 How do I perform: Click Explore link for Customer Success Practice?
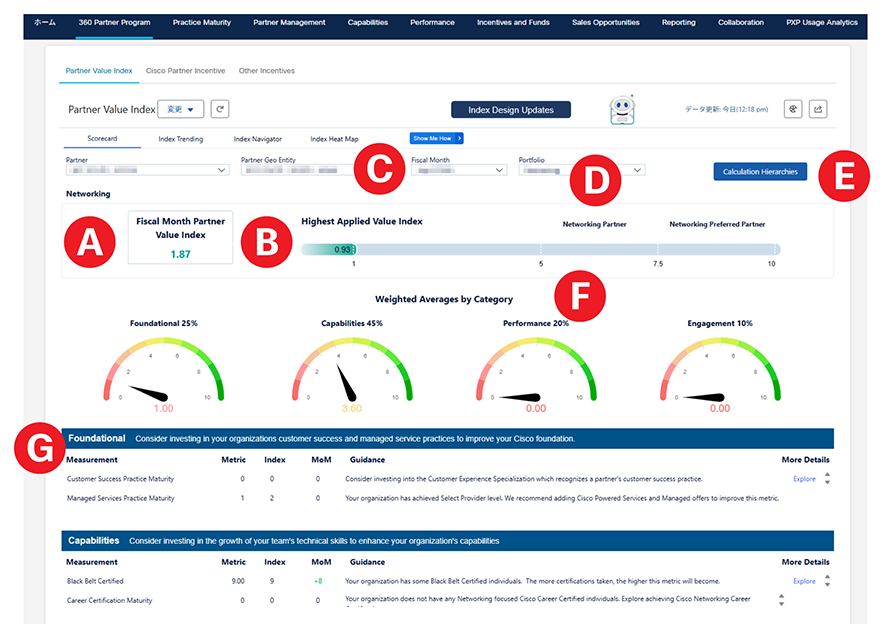(804, 479)
